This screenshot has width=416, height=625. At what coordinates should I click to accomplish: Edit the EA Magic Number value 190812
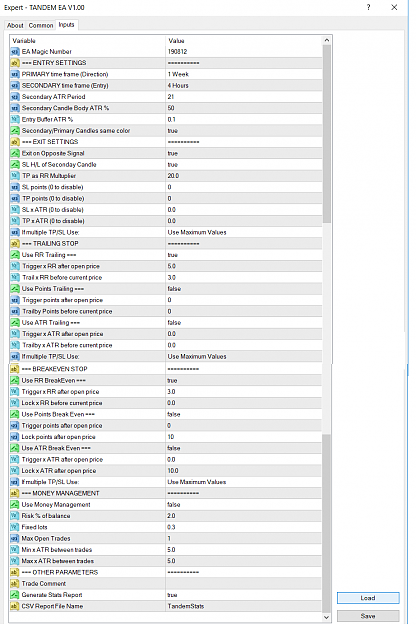point(243,52)
